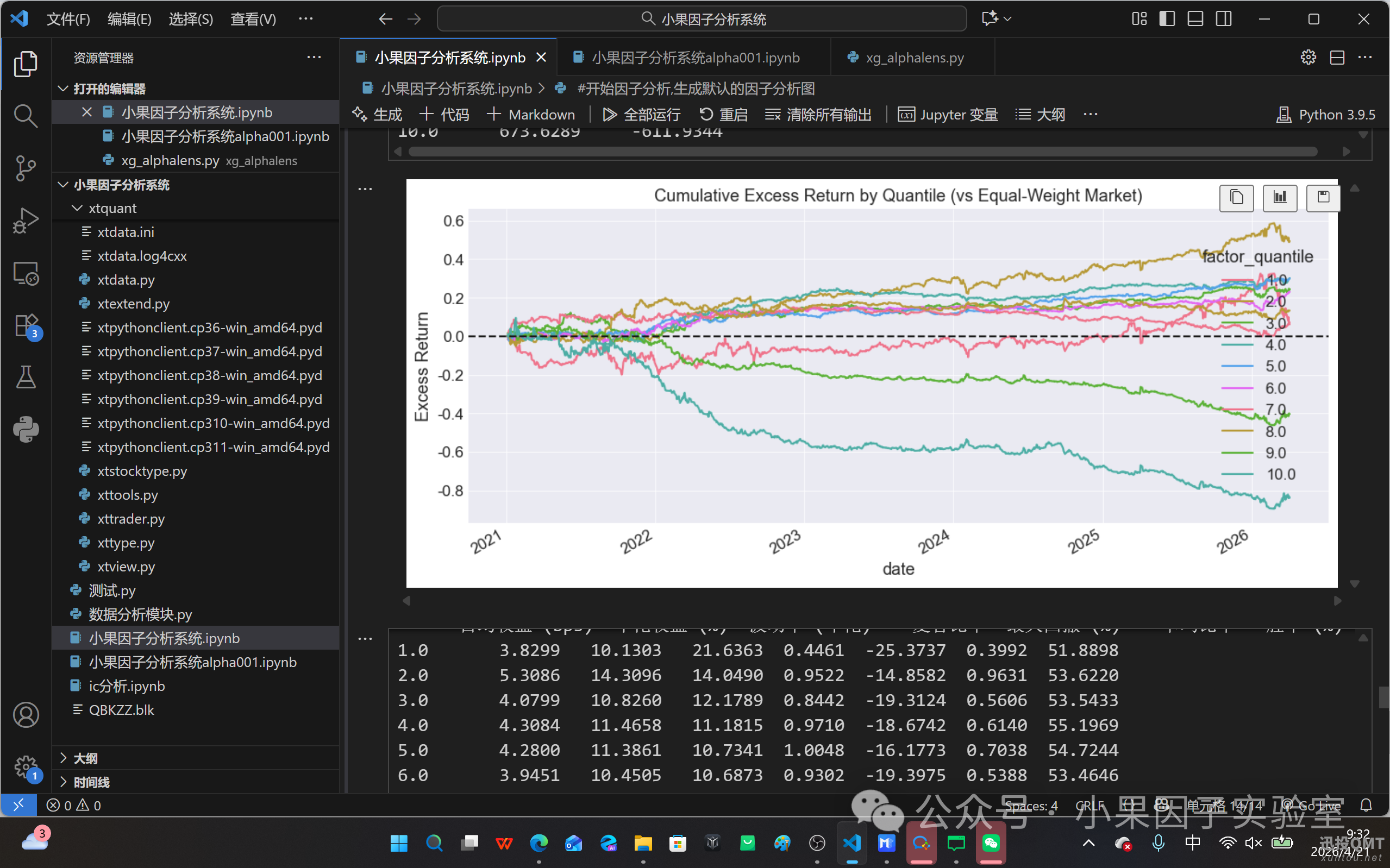Open the 查看(V) menu
Screen dimensions: 1390x868
click(x=253, y=19)
